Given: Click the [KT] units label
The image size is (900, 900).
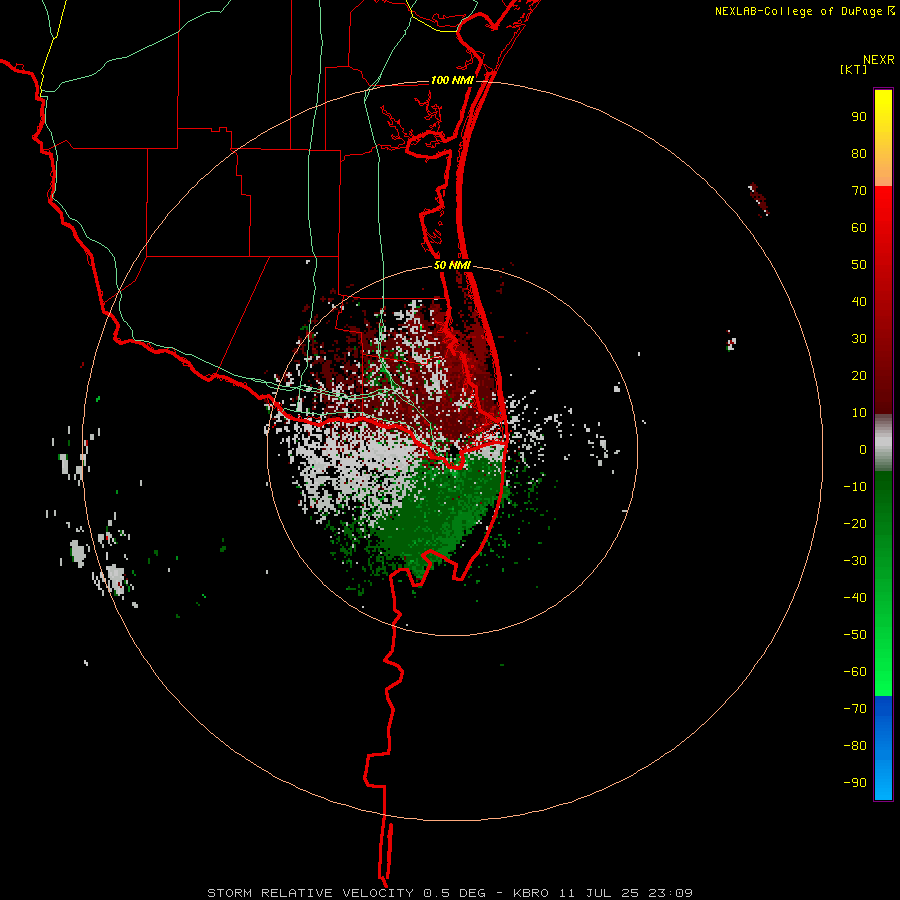Looking at the screenshot, I should [854, 69].
